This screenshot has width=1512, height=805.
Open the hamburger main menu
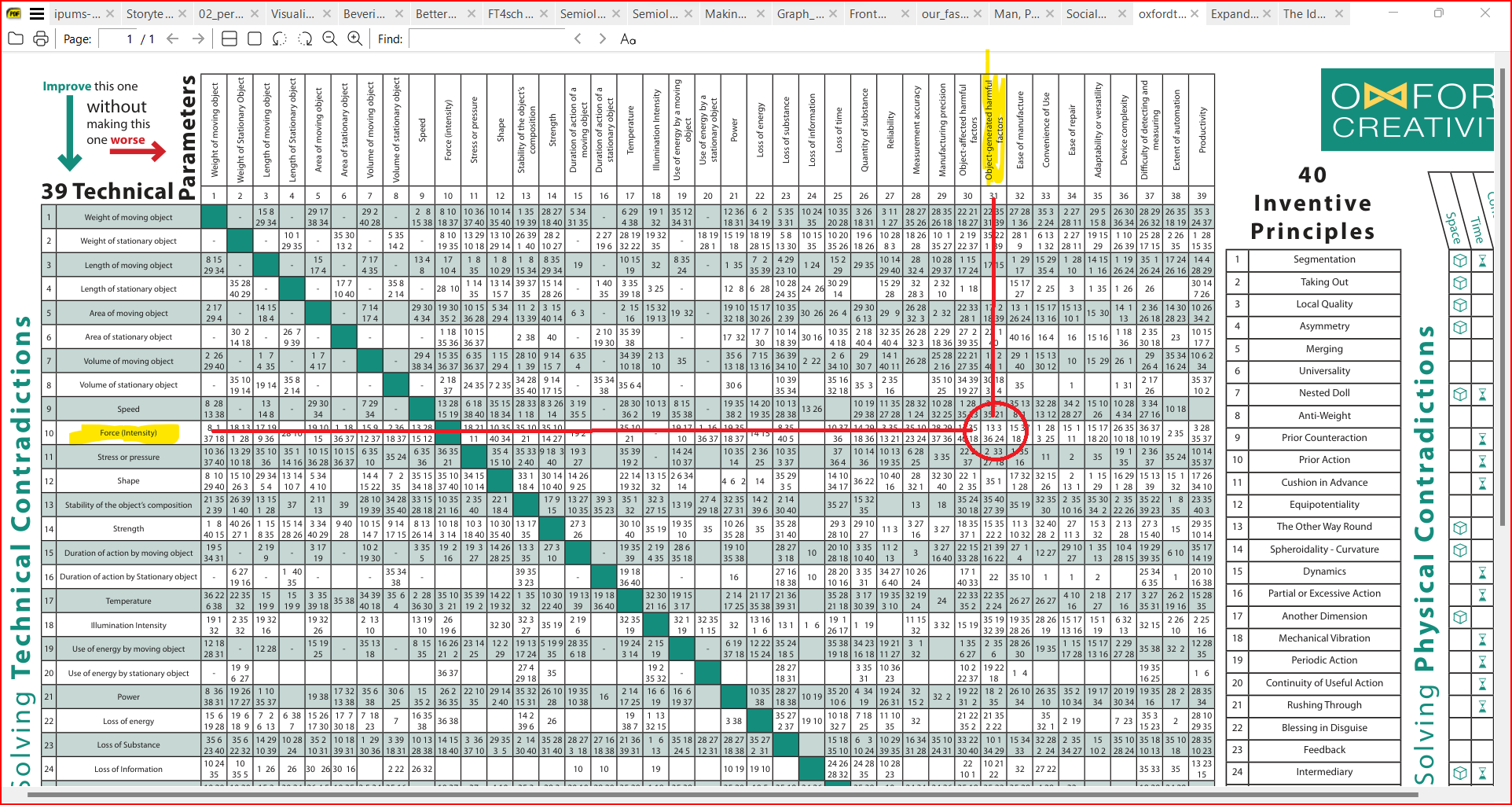37,13
